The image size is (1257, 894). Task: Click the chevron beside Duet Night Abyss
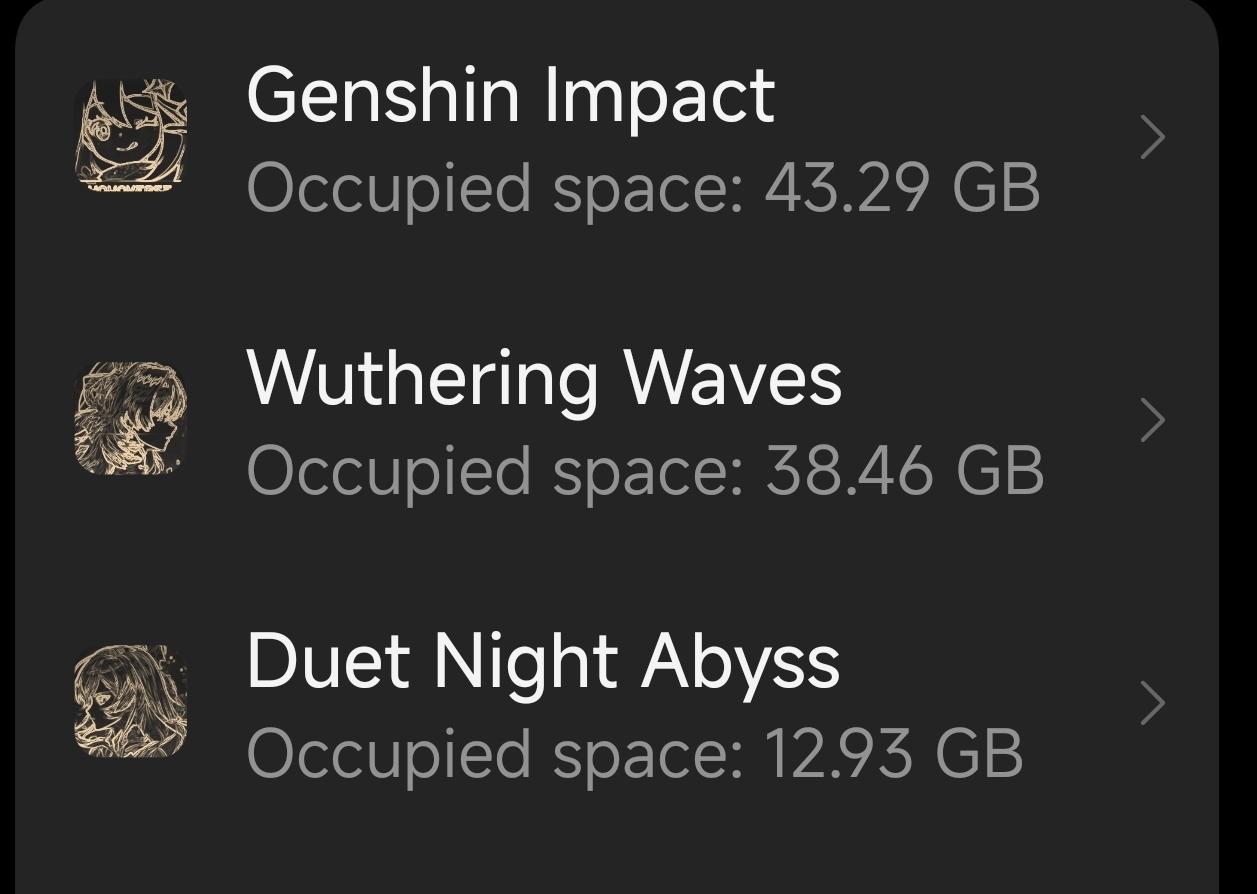point(1152,703)
